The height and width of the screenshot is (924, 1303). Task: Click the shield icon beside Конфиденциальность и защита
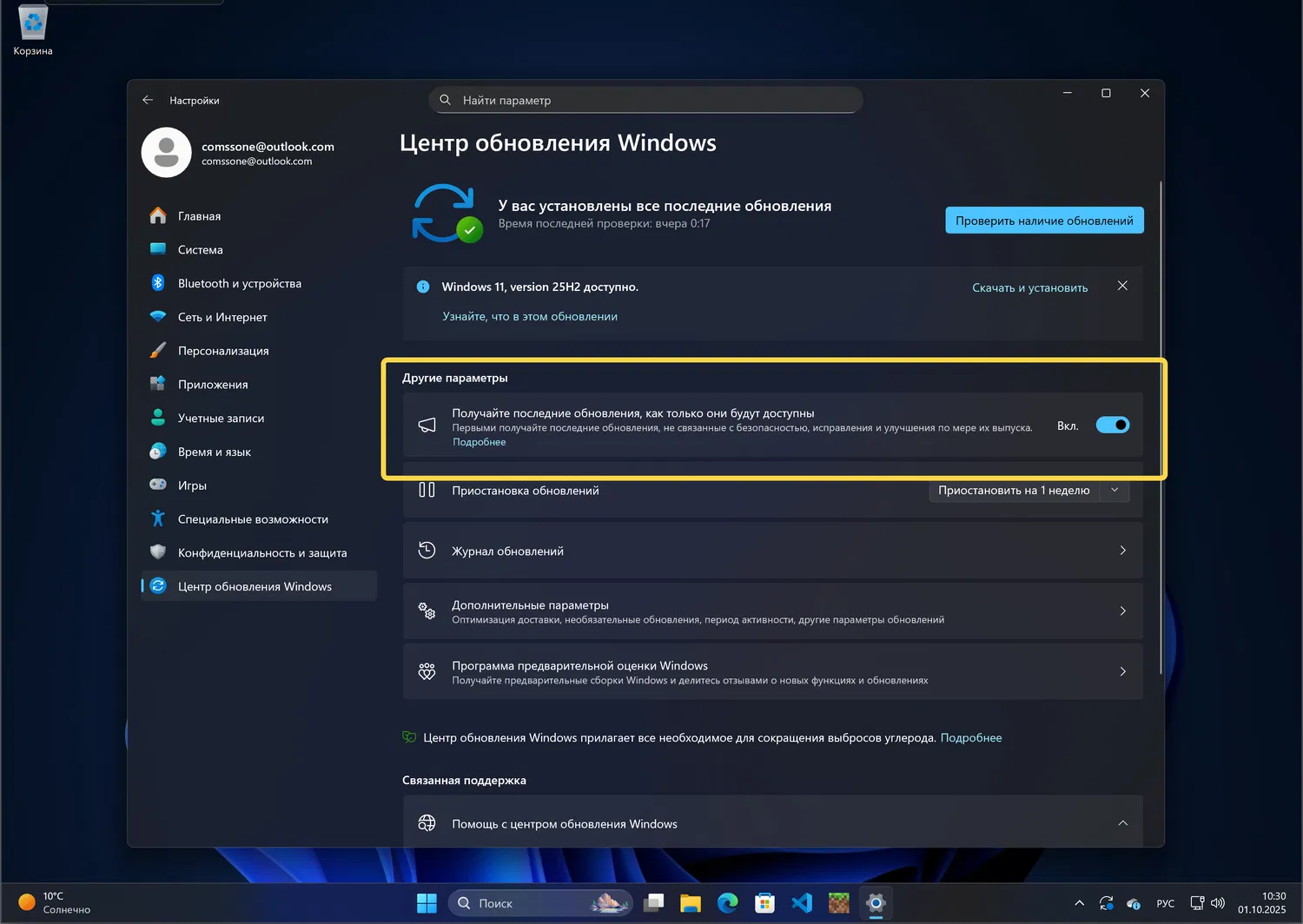pyautogui.click(x=158, y=552)
